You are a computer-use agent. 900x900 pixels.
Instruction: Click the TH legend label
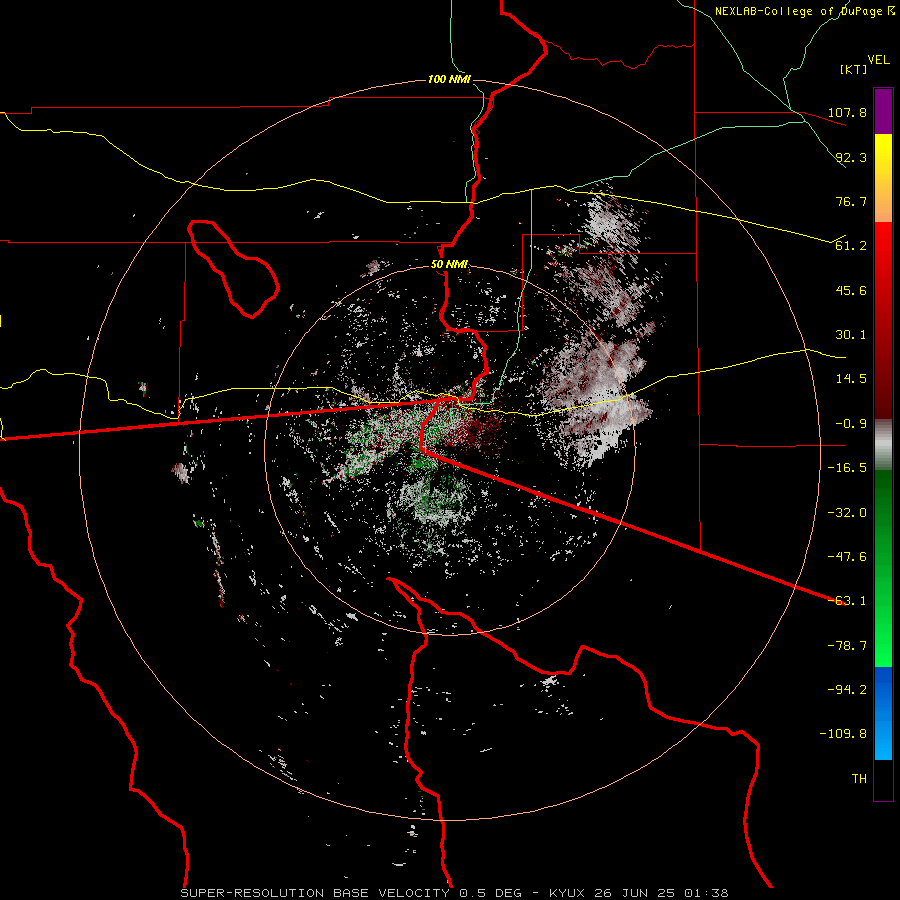859,779
